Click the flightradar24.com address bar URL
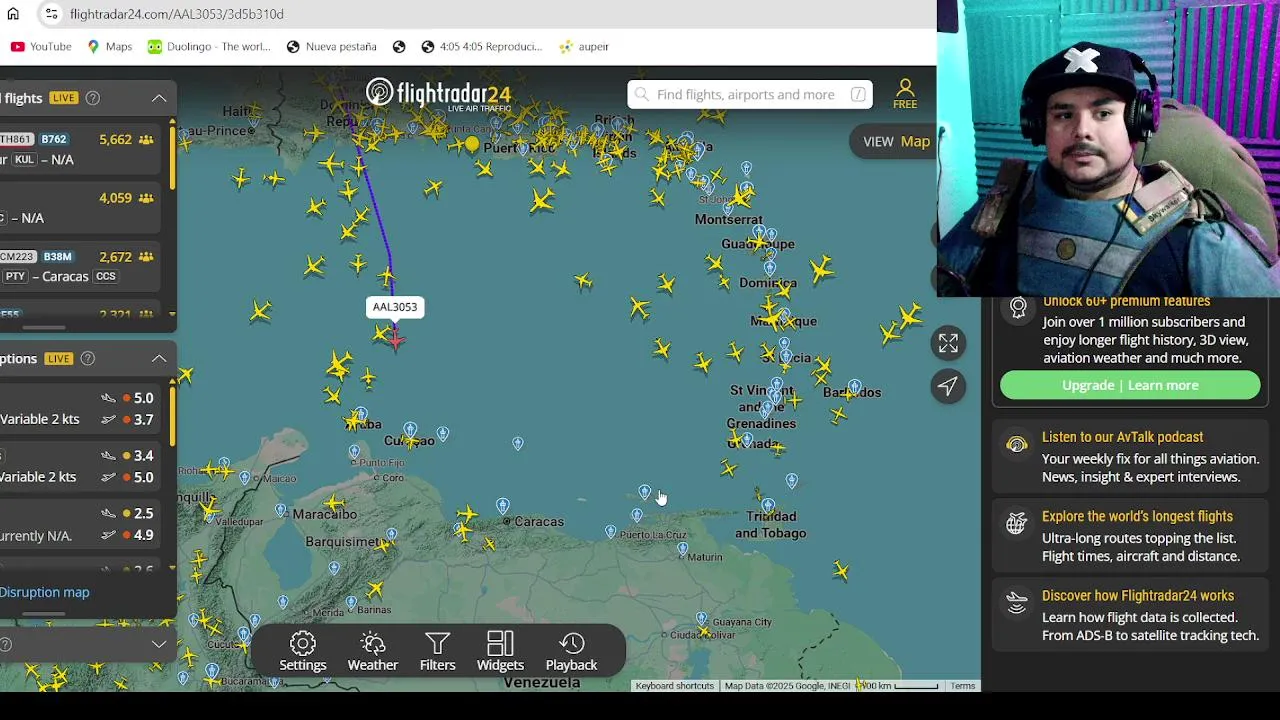 click(x=177, y=14)
